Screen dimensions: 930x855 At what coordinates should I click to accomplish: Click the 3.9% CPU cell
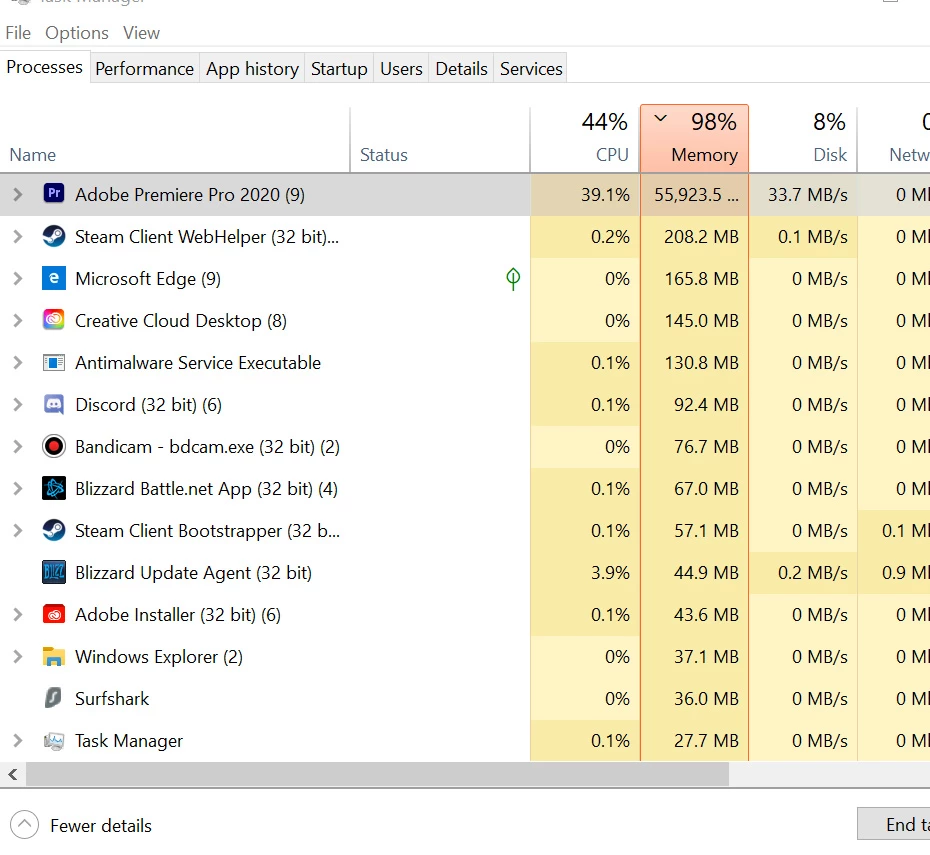pos(585,573)
